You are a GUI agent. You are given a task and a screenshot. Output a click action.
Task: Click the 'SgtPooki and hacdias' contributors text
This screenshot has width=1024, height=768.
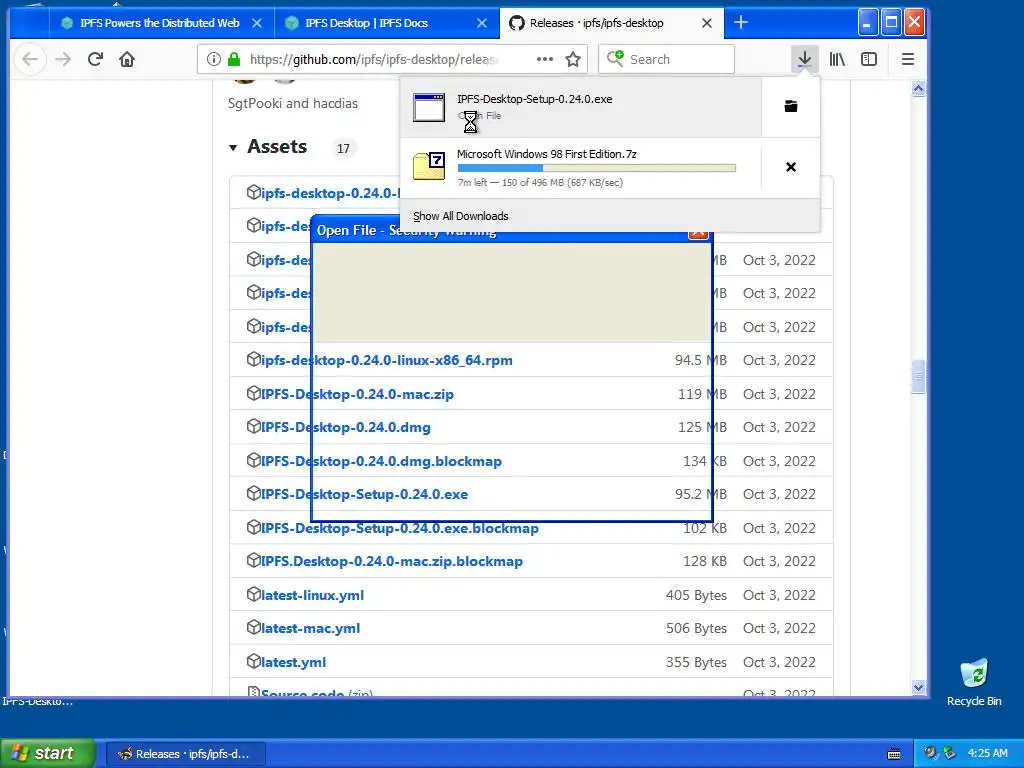(x=293, y=103)
